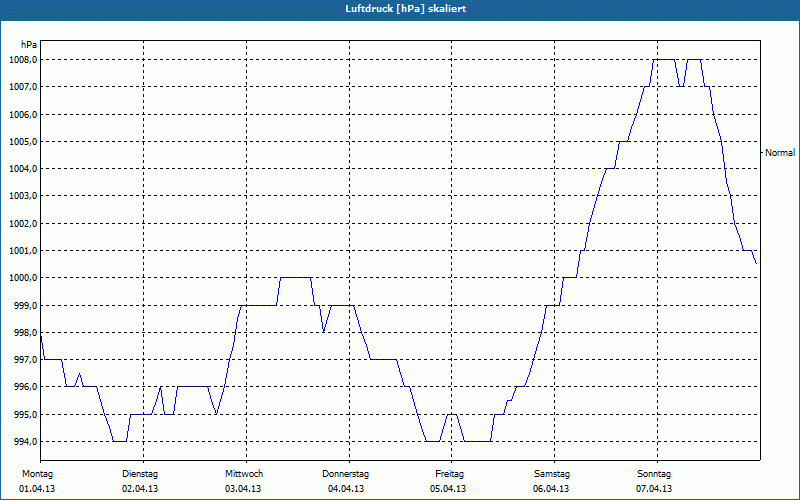Click the 1005,0 axis value
800x500 pixels.
(x=23, y=141)
